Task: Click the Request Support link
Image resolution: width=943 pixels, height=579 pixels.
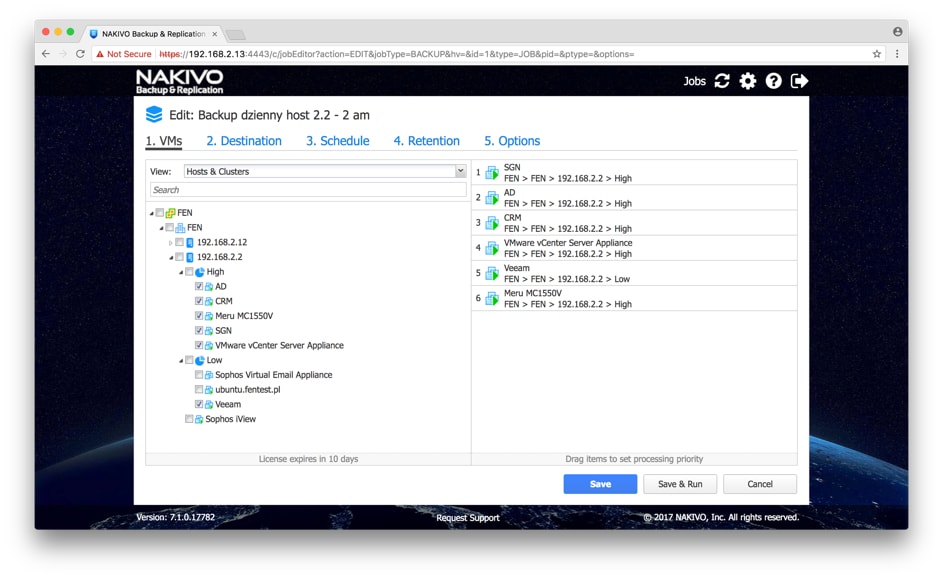Action: 468,518
